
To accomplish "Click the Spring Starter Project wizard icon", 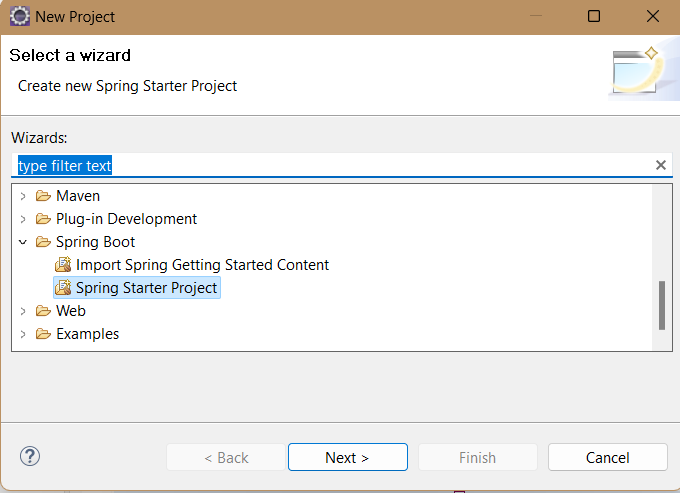I will pos(63,287).
